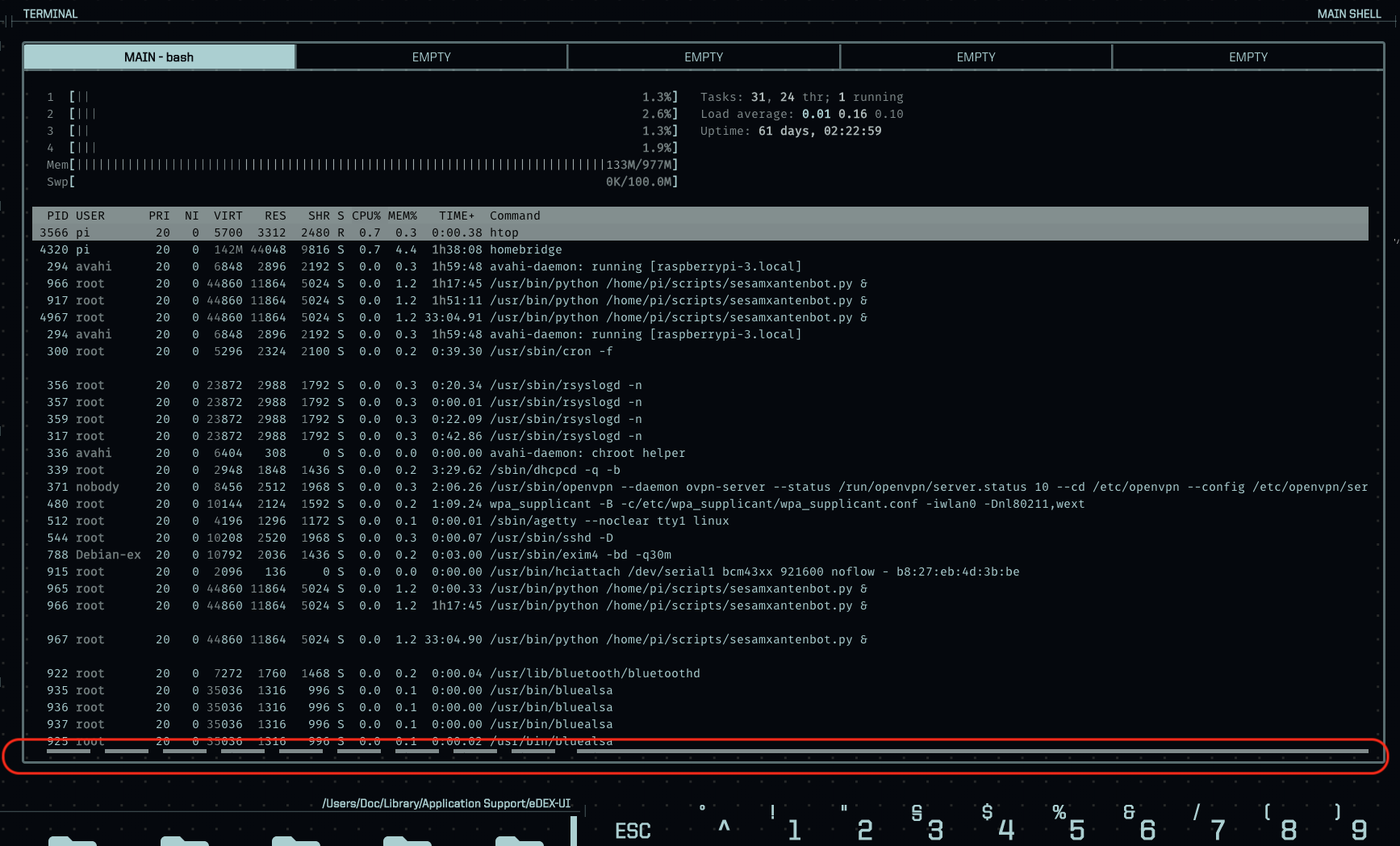
Task: Tap the 2 key on the on-screen keyboard
Action: click(864, 829)
